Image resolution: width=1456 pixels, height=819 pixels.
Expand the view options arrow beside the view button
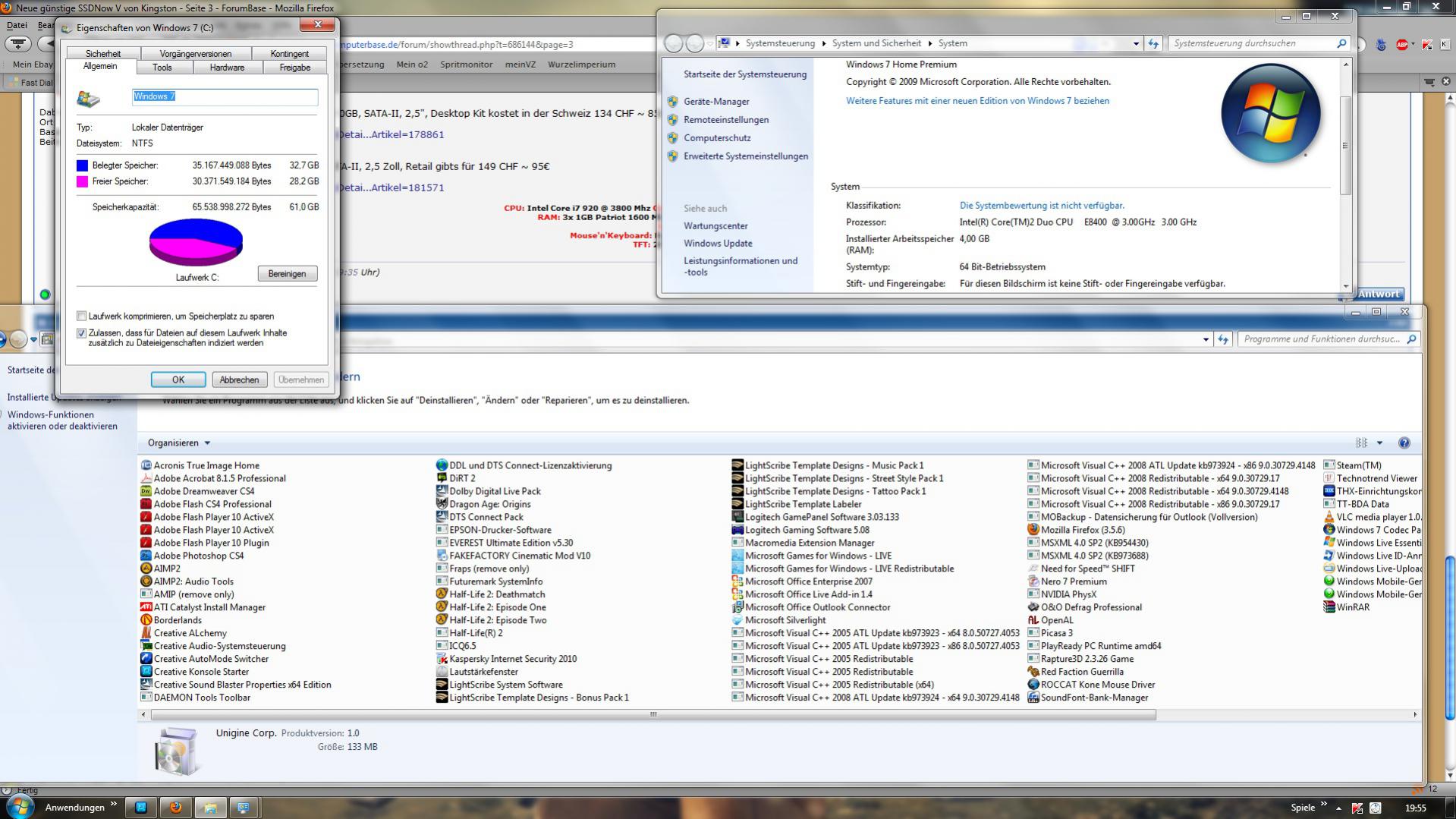[x=1379, y=443]
